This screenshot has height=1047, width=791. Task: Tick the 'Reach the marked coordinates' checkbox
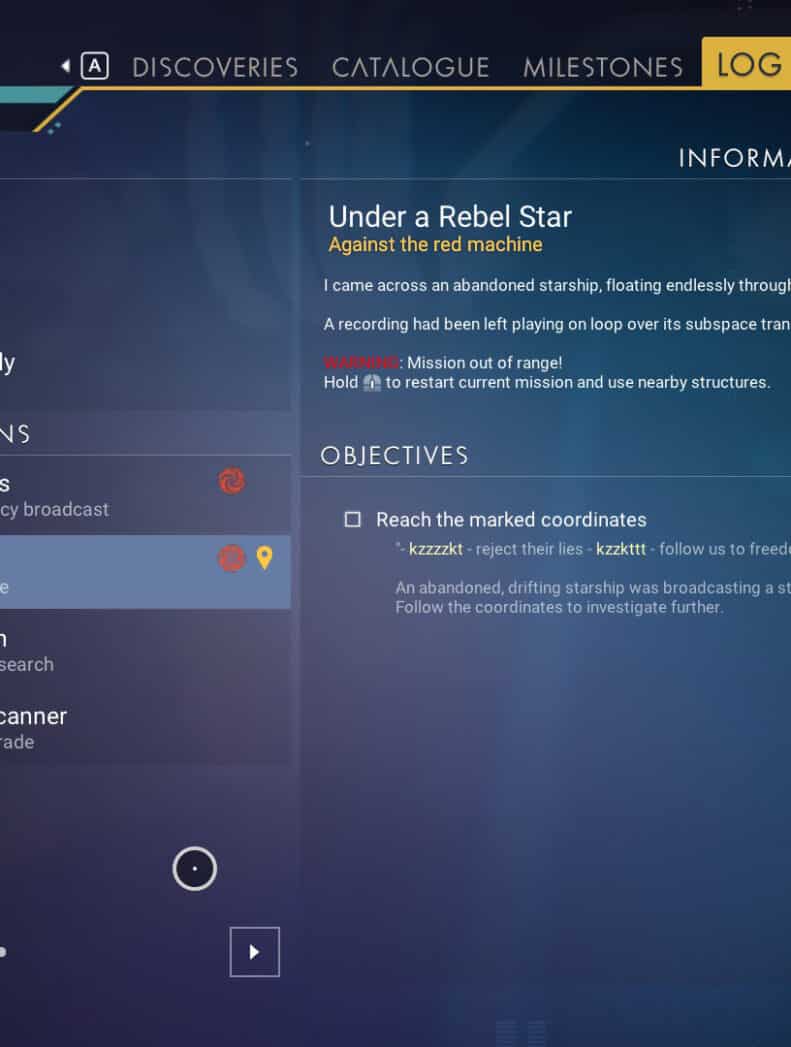(352, 520)
